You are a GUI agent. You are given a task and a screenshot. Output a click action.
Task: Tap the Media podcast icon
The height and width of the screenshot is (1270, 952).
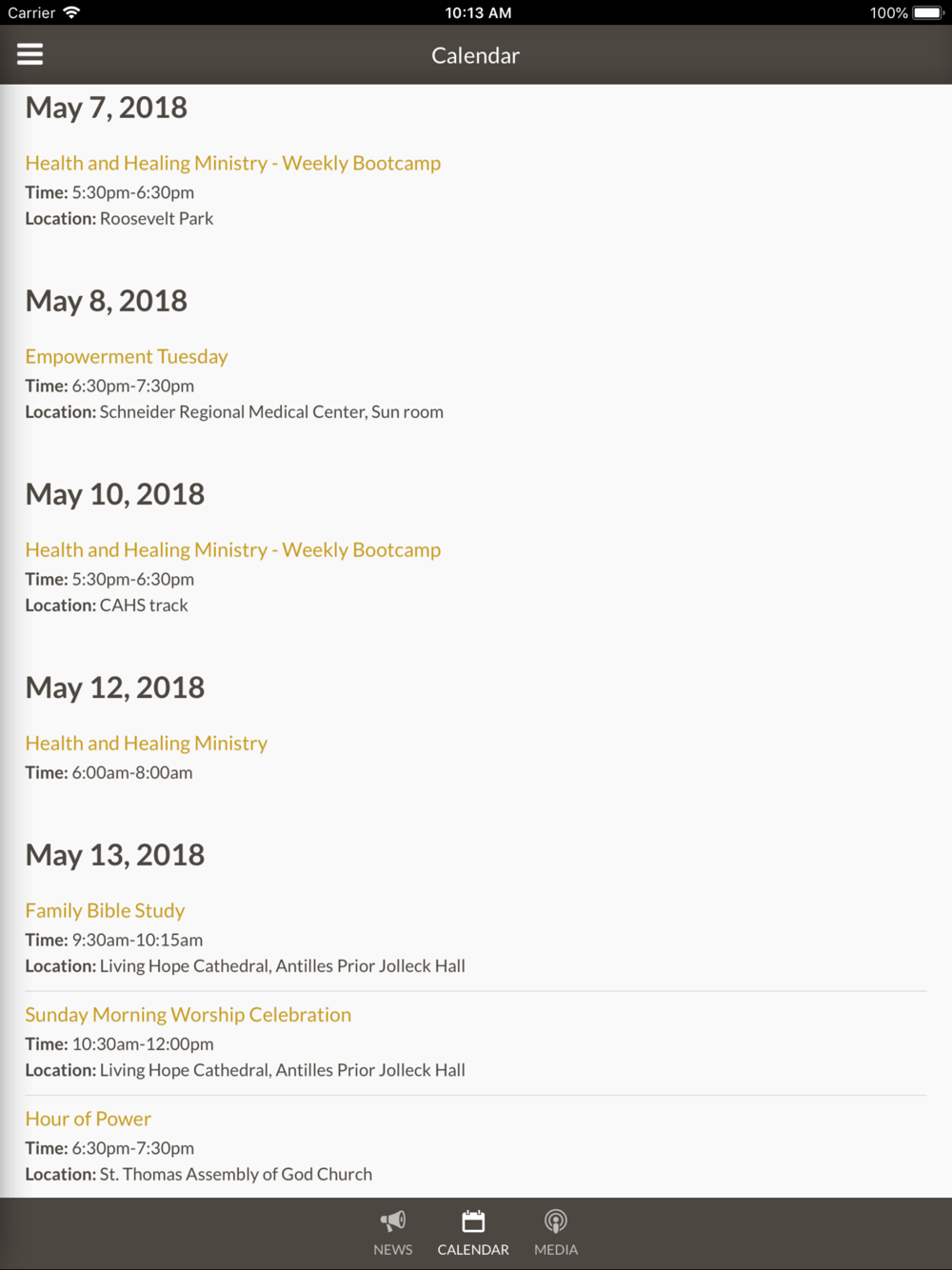point(556,1221)
